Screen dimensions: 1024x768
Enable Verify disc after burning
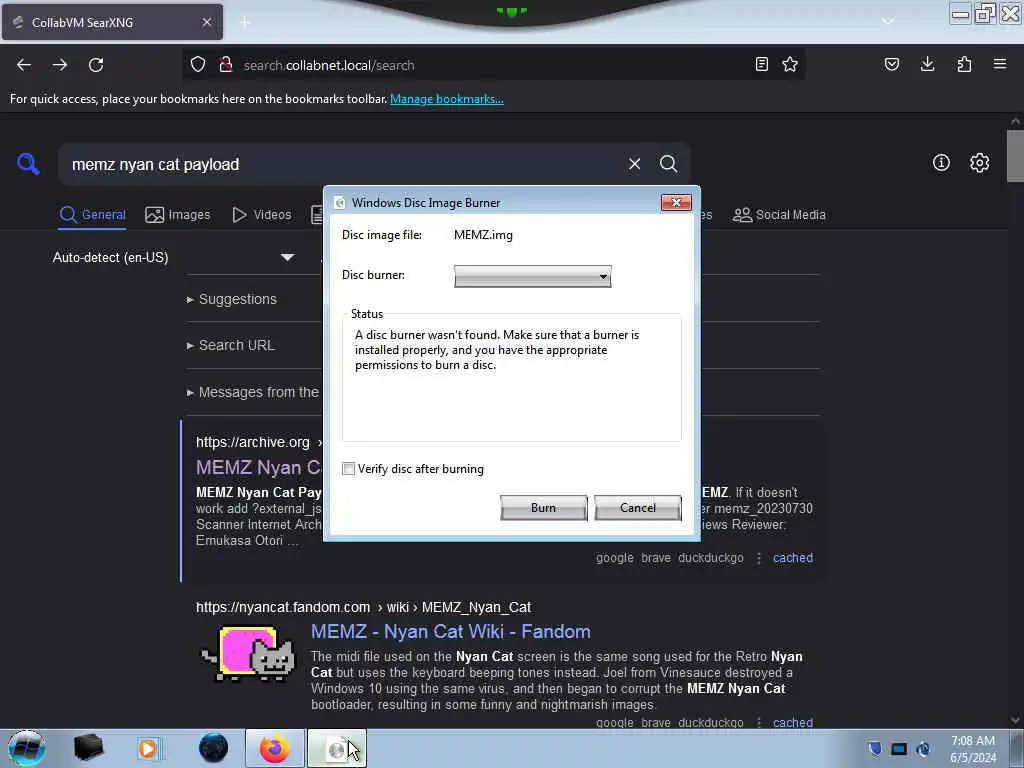point(349,469)
